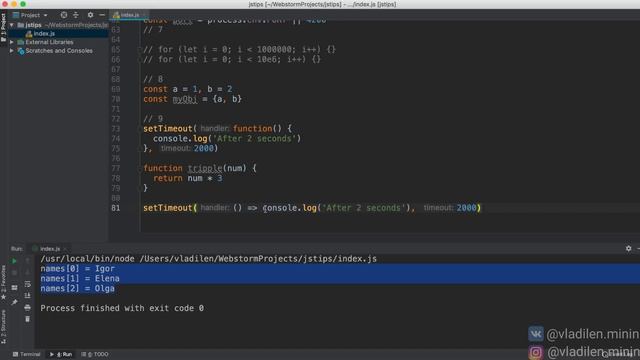Select index.js in the project tree
The width and height of the screenshot is (640, 360).
click(x=44, y=33)
